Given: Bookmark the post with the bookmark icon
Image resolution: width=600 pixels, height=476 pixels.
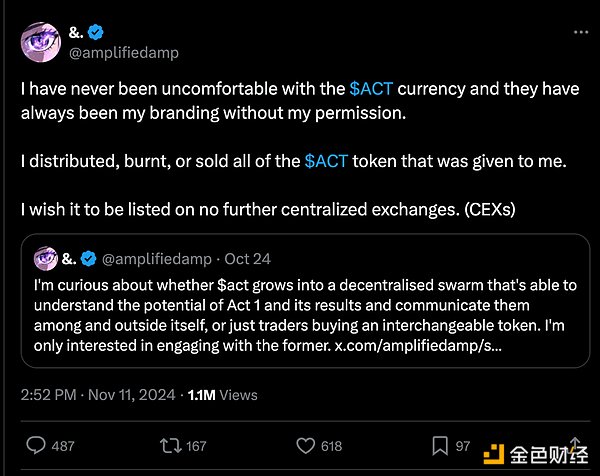Looking at the screenshot, I should click(x=441, y=445).
